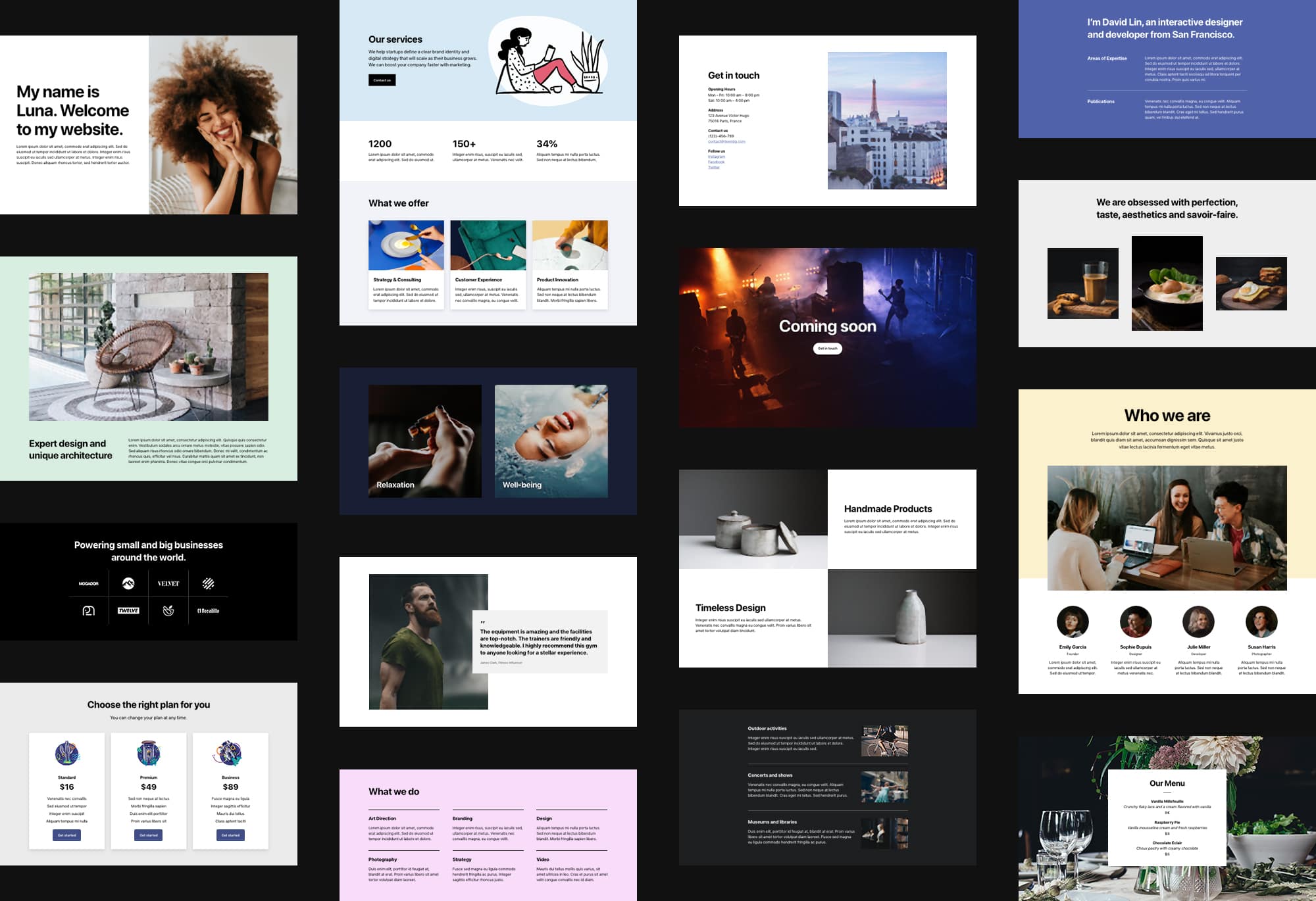Click the El Bocadillo brand logo
Image resolution: width=1316 pixels, height=901 pixels.
click(209, 610)
